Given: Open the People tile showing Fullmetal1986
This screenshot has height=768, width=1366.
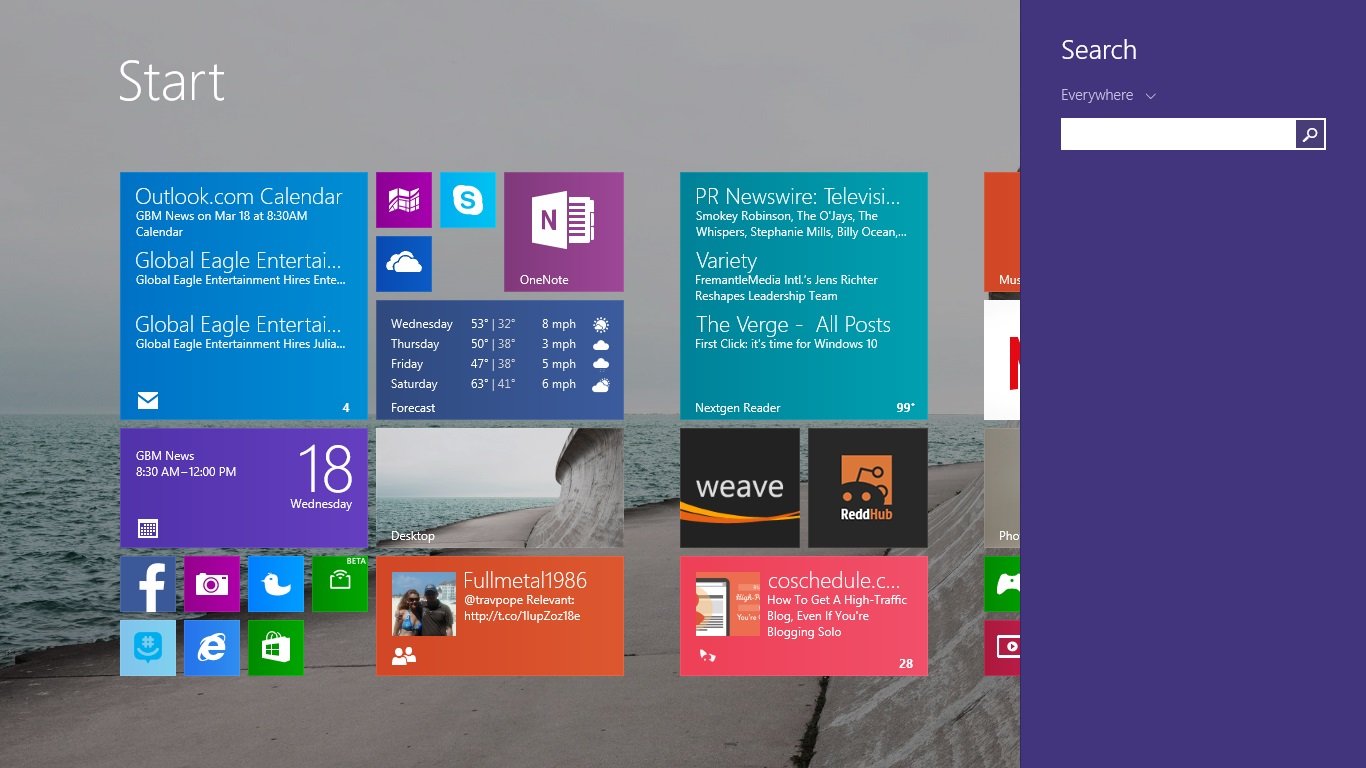Looking at the screenshot, I should coord(500,616).
